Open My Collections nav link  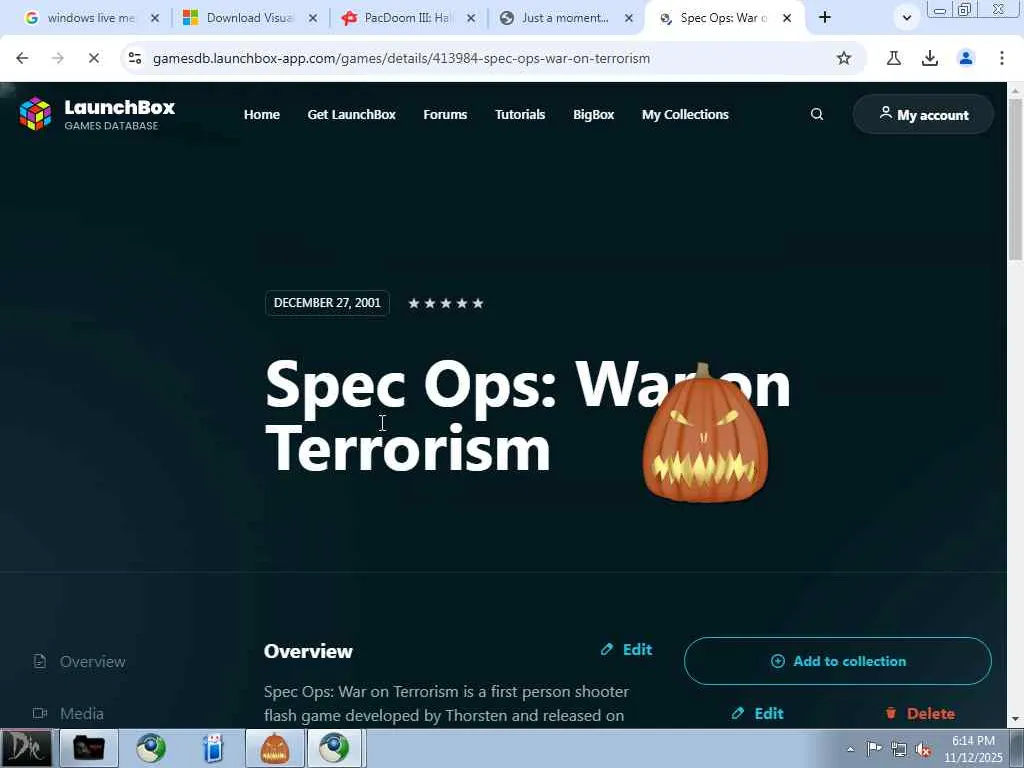click(x=685, y=114)
